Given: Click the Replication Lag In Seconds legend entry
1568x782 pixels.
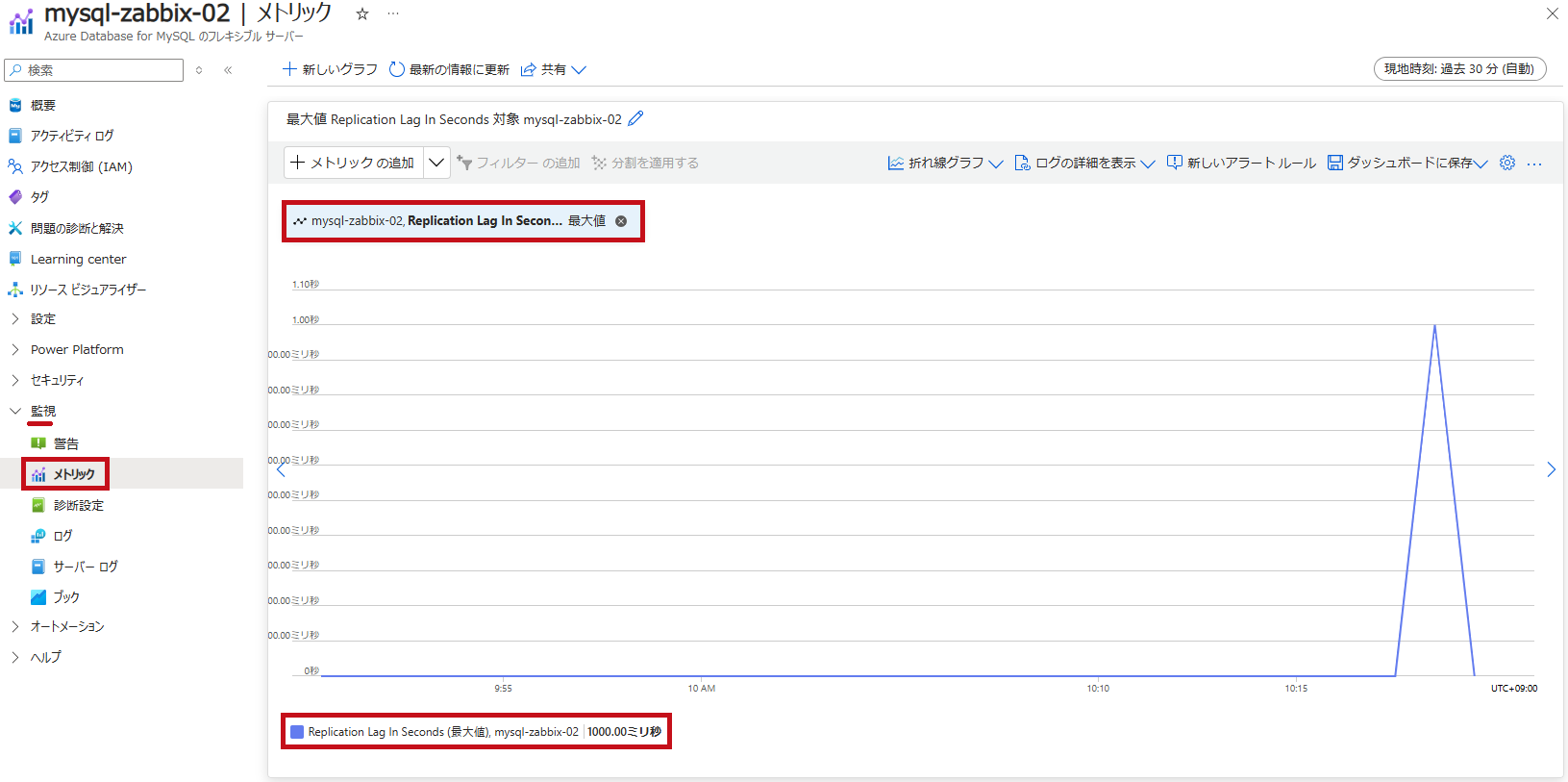Looking at the screenshot, I should point(476,732).
